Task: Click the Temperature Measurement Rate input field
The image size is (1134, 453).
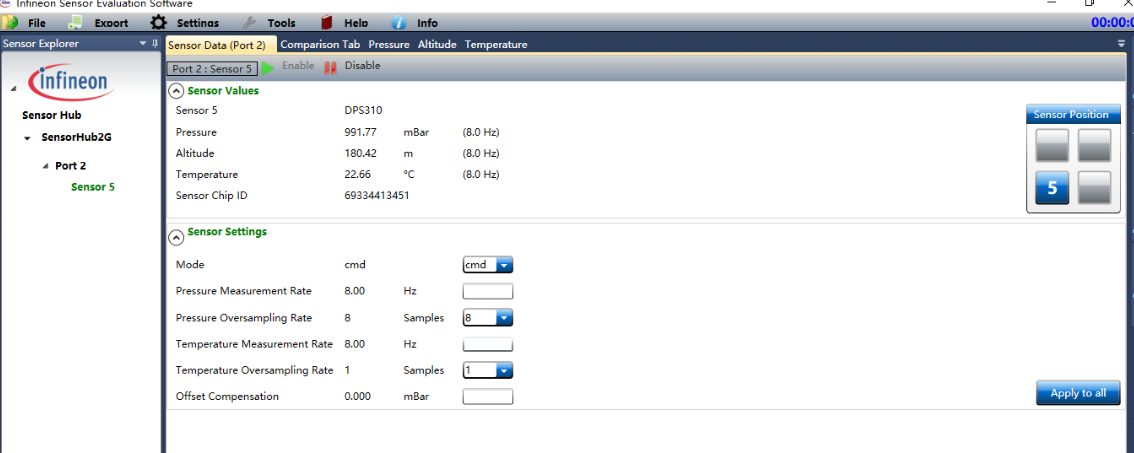Action: pyautogui.click(x=488, y=344)
